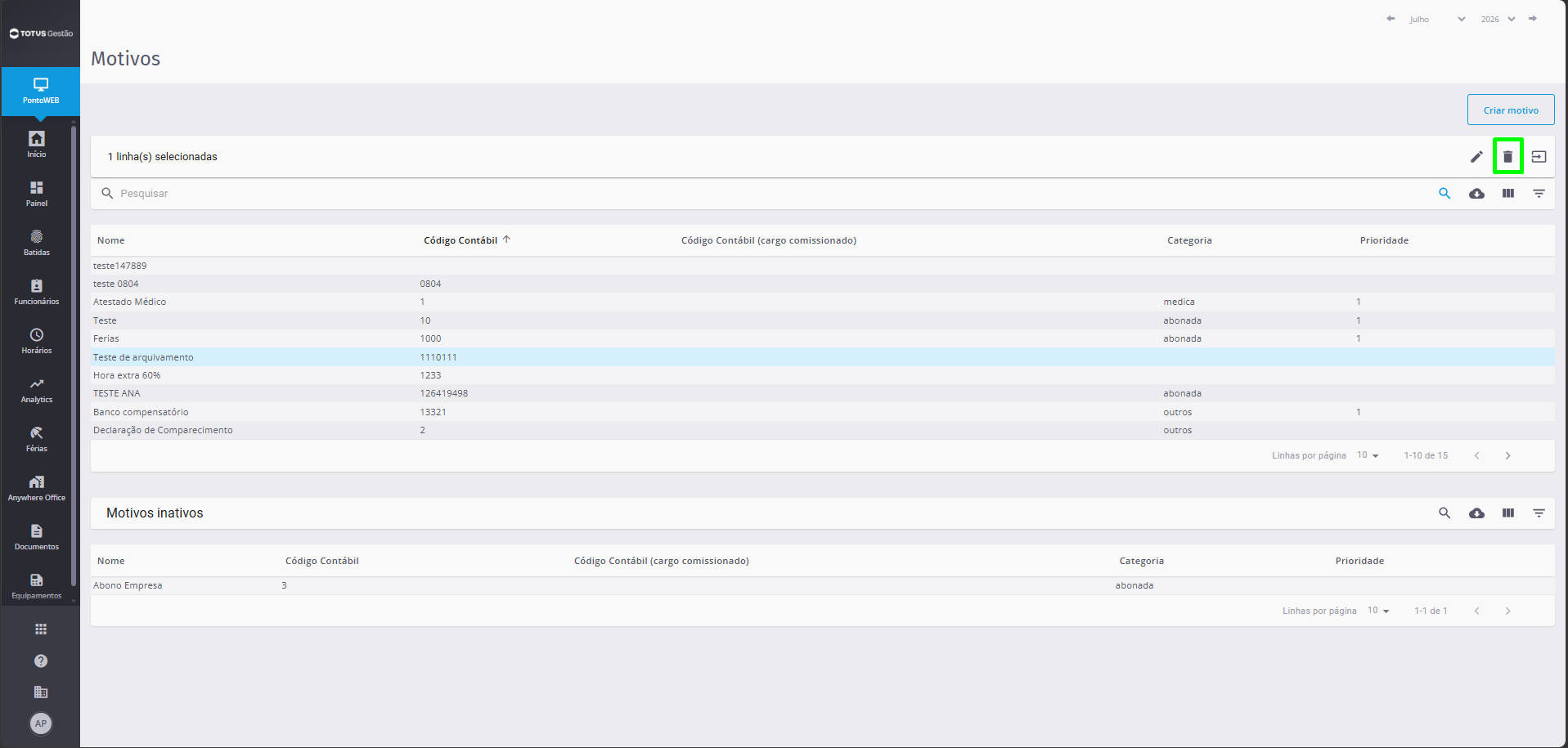1568x748 pixels.
Task: Open Painel dashboard in sidebar
Action: (x=37, y=194)
